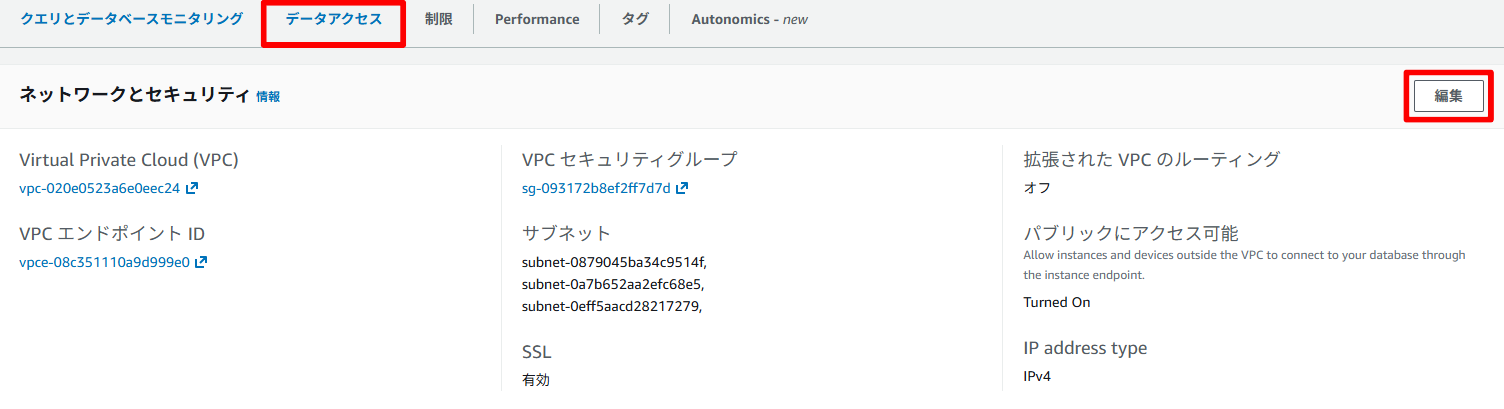This screenshot has height=409, width=1504.
Task: Click the Turned On public access value
Action: 1056,302
